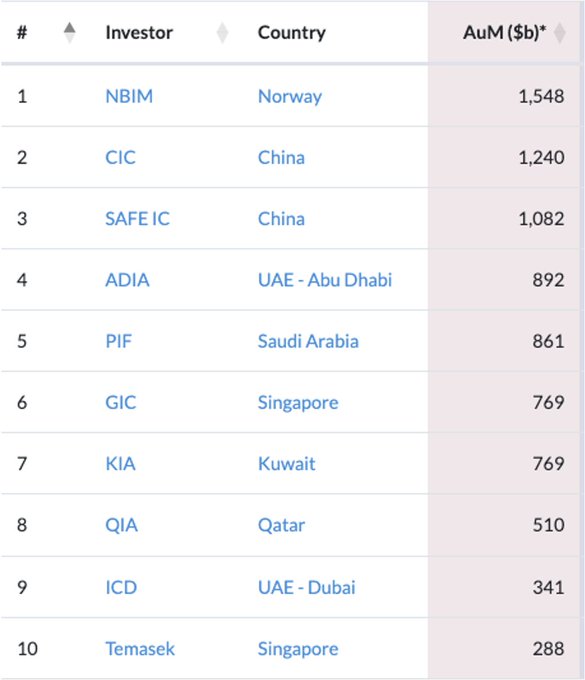This screenshot has height=680, width=585.
Task: Open the GIC investor link
Action: (121, 402)
